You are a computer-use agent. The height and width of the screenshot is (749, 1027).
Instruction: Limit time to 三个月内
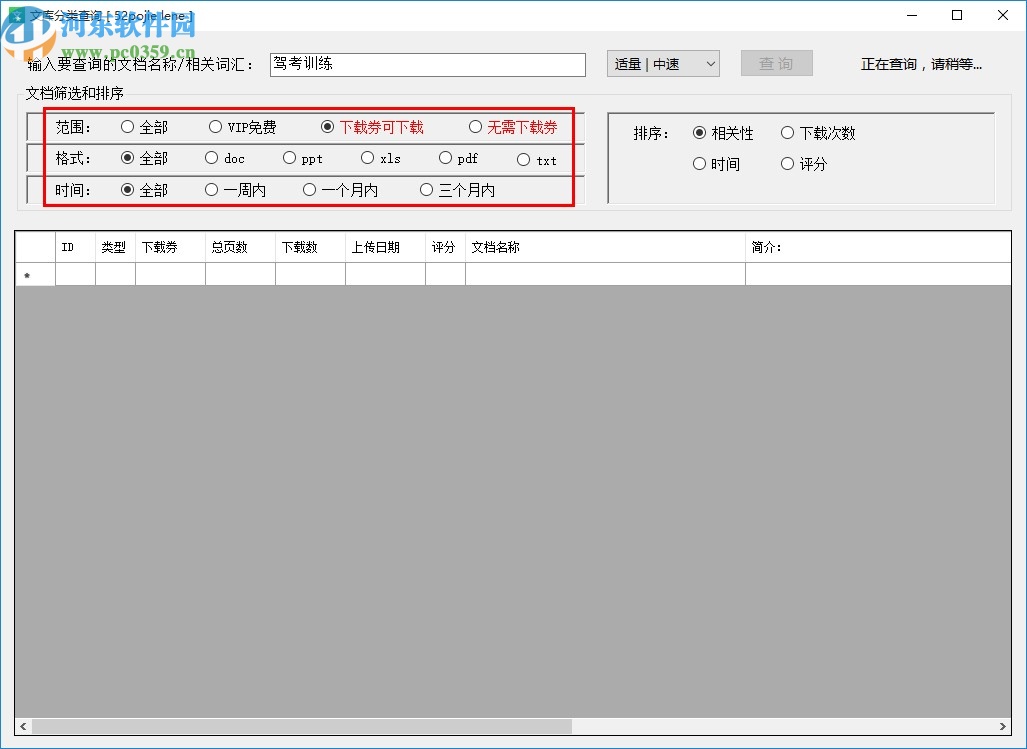tap(457, 190)
